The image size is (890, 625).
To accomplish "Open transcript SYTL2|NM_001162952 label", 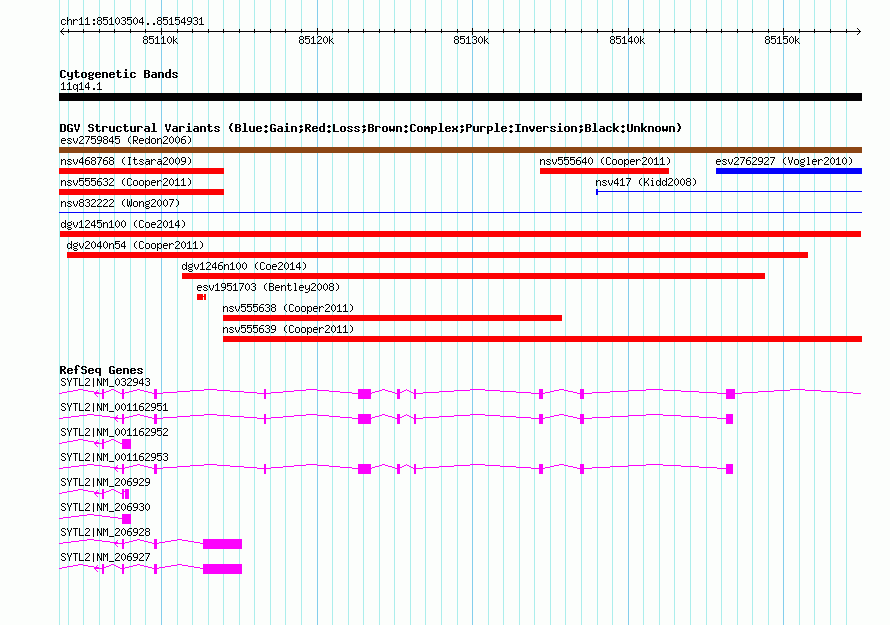I will pyautogui.click(x=114, y=433).
